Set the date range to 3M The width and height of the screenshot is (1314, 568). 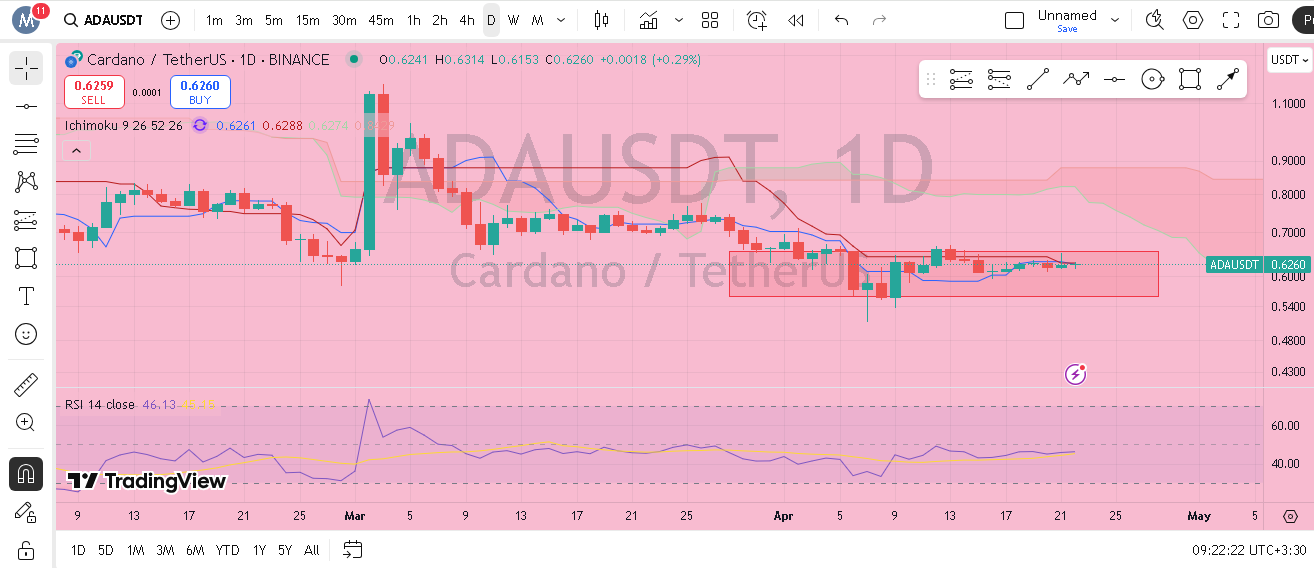coord(165,549)
